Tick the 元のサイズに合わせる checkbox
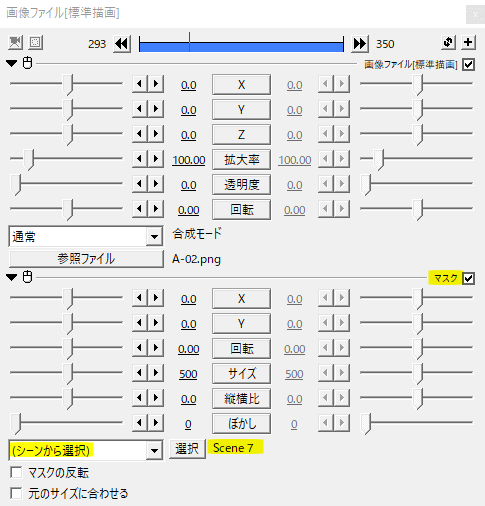The image size is (485, 506). 16,493
